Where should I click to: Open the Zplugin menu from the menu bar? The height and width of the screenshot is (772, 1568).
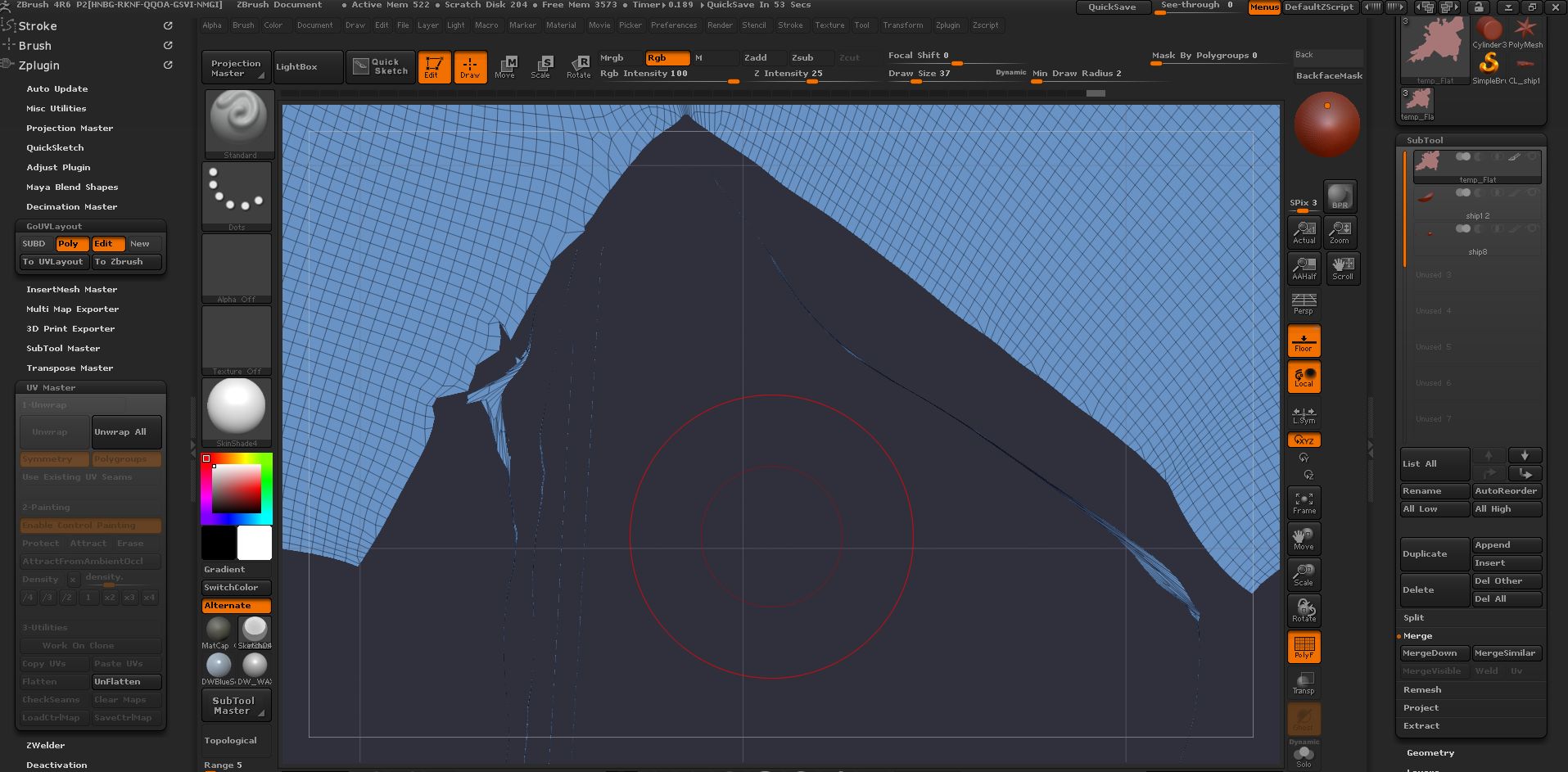[949, 25]
